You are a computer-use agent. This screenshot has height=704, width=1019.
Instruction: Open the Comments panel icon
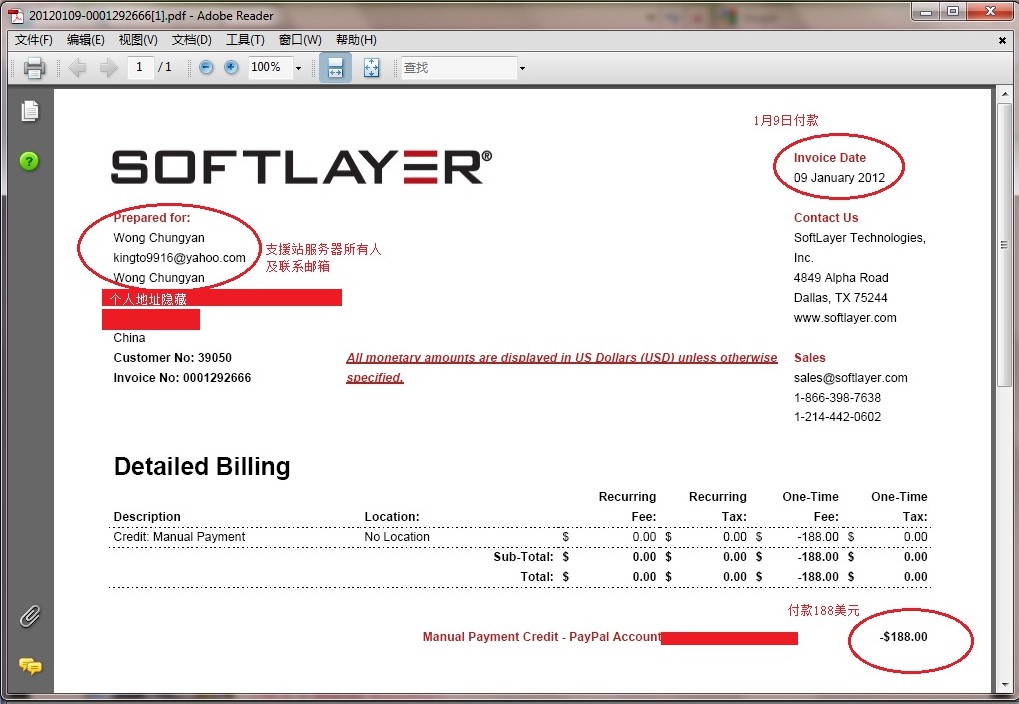(30, 666)
